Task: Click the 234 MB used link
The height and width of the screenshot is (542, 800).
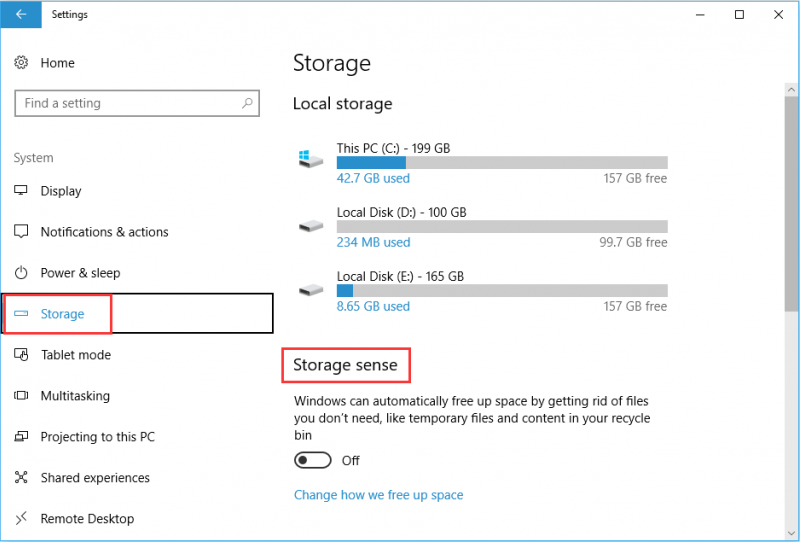Action: point(373,242)
